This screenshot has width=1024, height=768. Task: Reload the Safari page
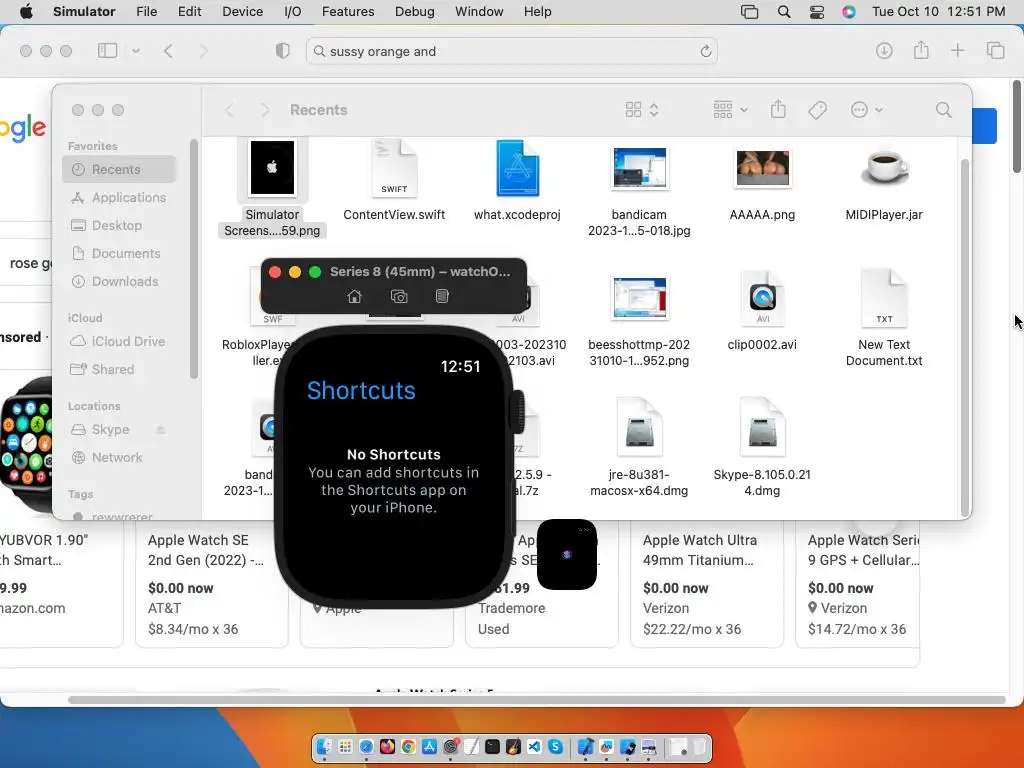pos(705,52)
